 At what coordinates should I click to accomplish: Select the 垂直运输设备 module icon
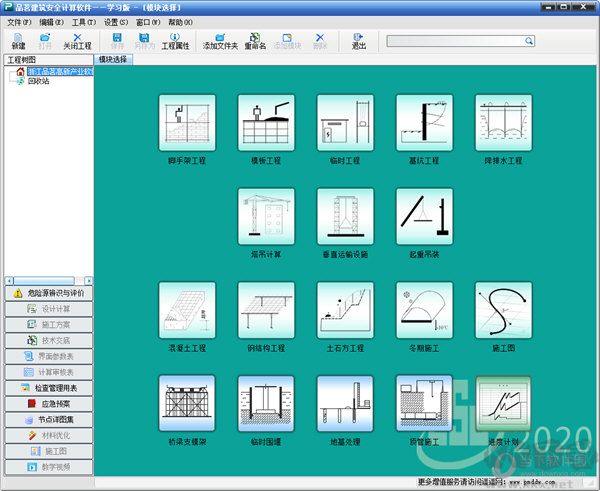tap(346, 217)
